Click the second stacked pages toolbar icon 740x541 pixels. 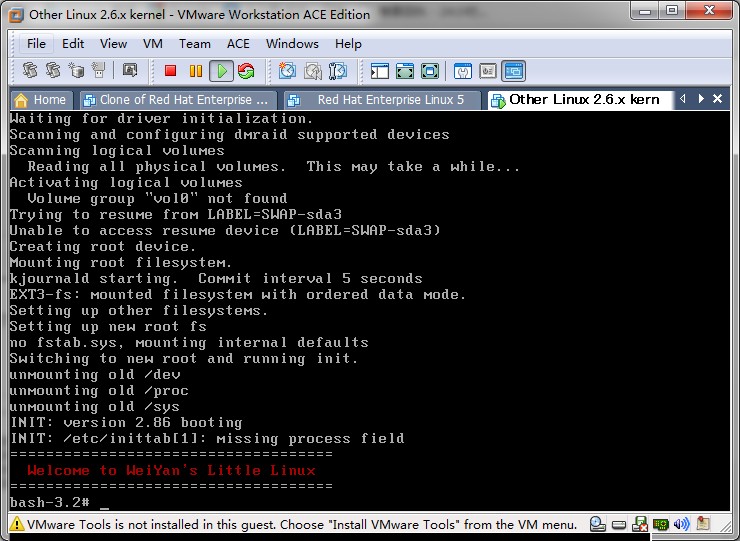tap(52, 70)
